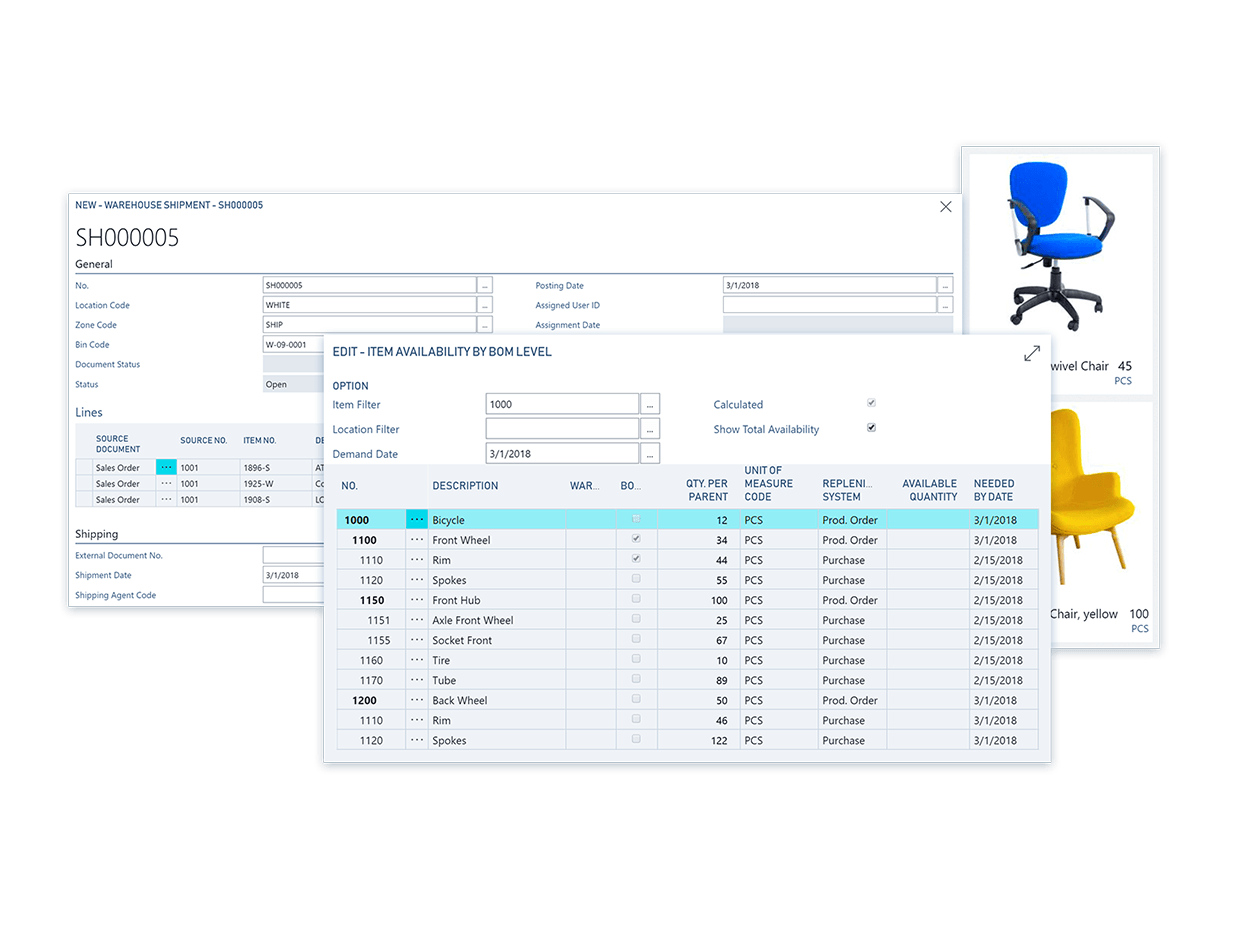Open lookup for Zone Code SHIP
1260x944 pixels.
[485, 325]
